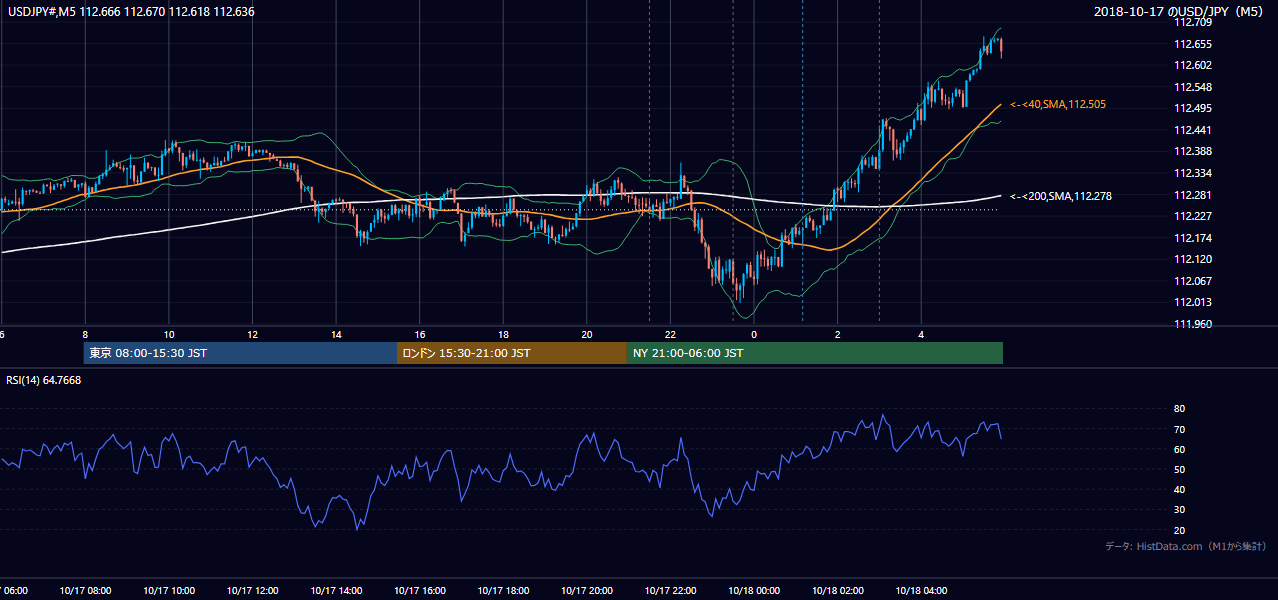Click hour tick 20 under price chart
The width and height of the screenshot is (1278, 600).
(587, 335)
